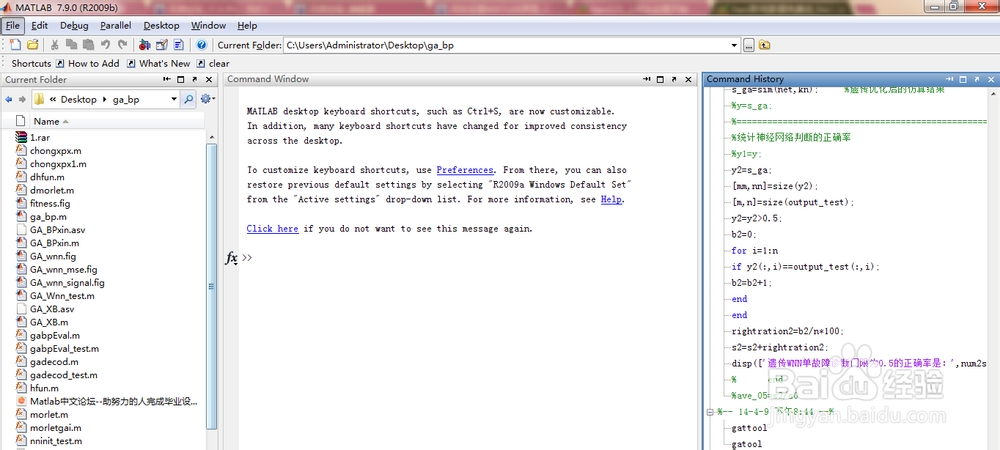
Task: Create a new M-file with toolbar icon
Action: 15,45
